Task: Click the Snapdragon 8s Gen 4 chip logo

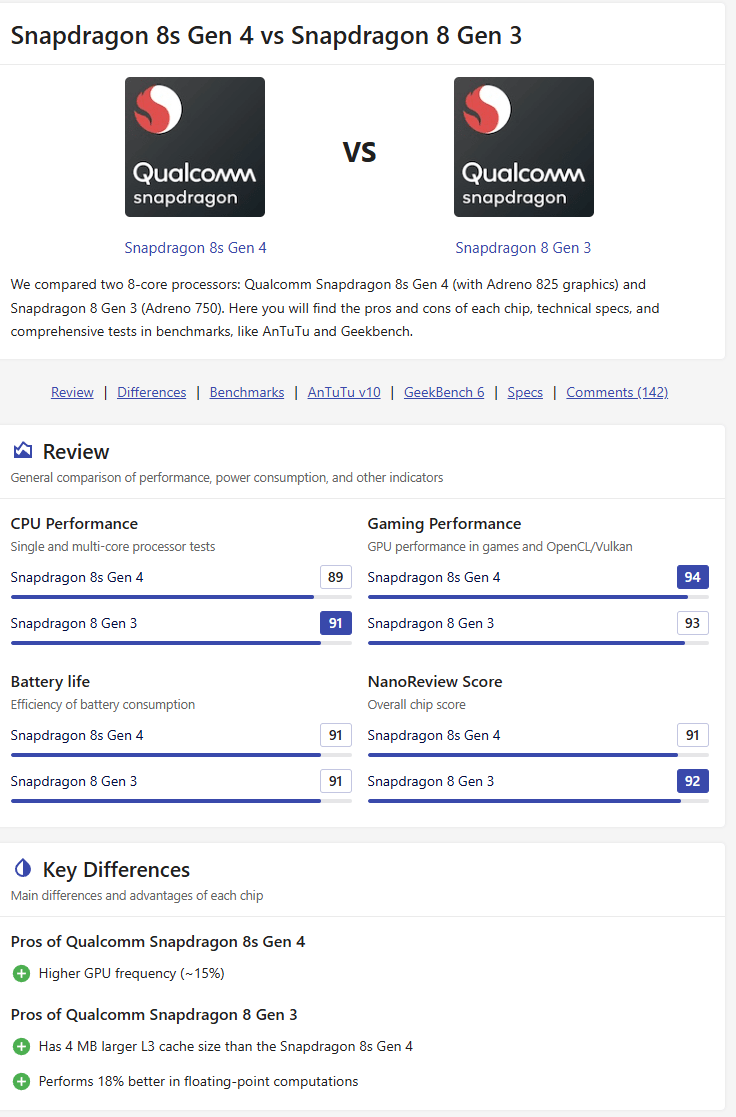Action: 195,147
